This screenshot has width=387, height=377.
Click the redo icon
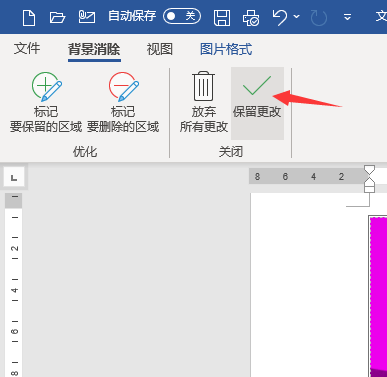point(319,17)
